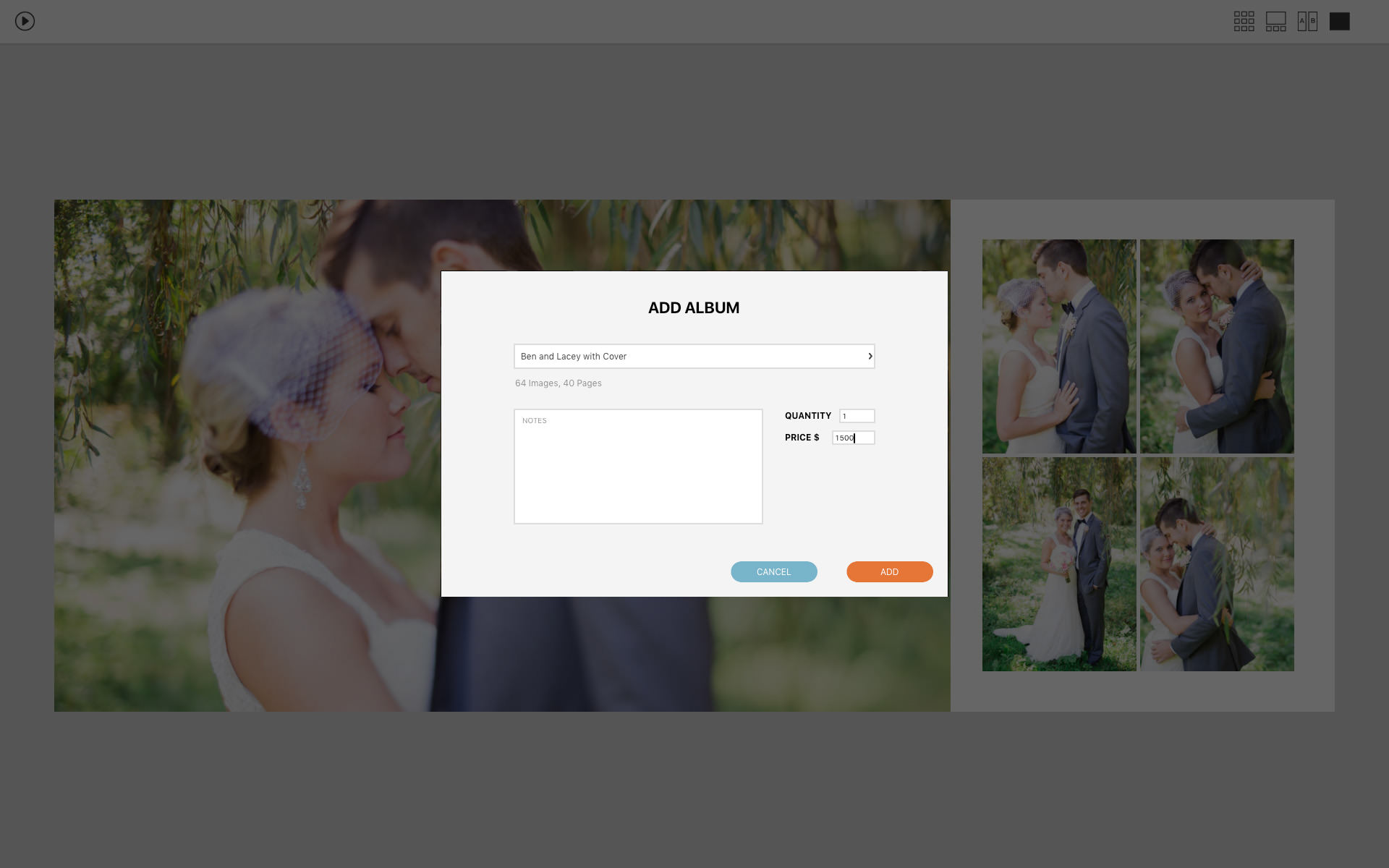Click the ADD button to confirm
The image size is (1389, 868).
point(889,571)
